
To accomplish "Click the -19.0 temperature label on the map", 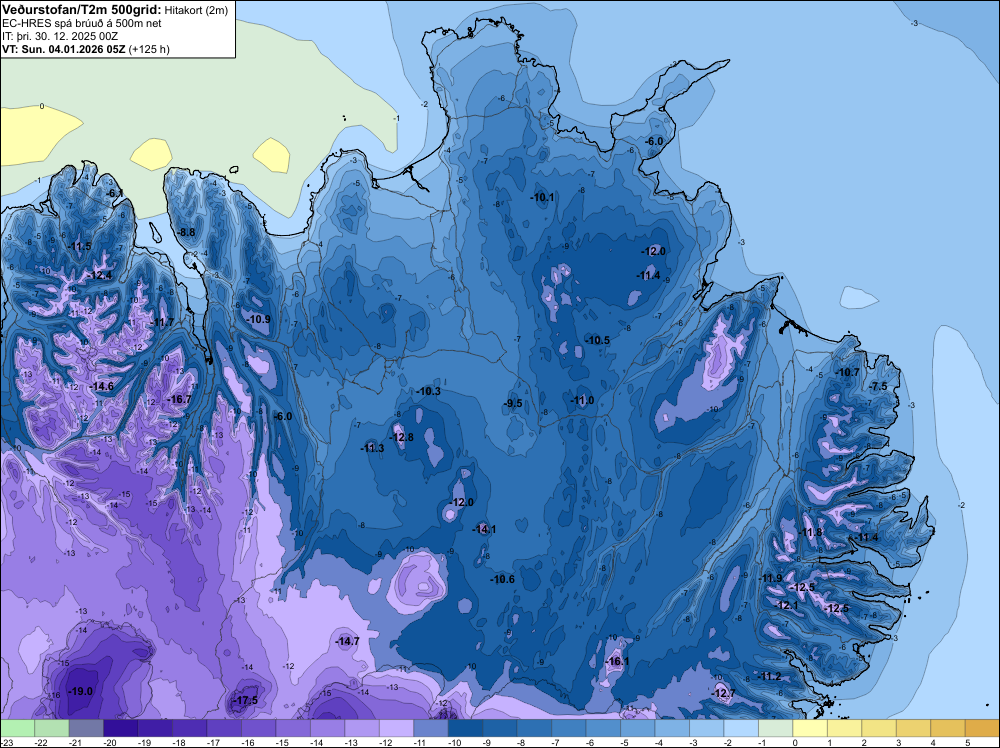I will pyautogui.click(x=81, y=691).
